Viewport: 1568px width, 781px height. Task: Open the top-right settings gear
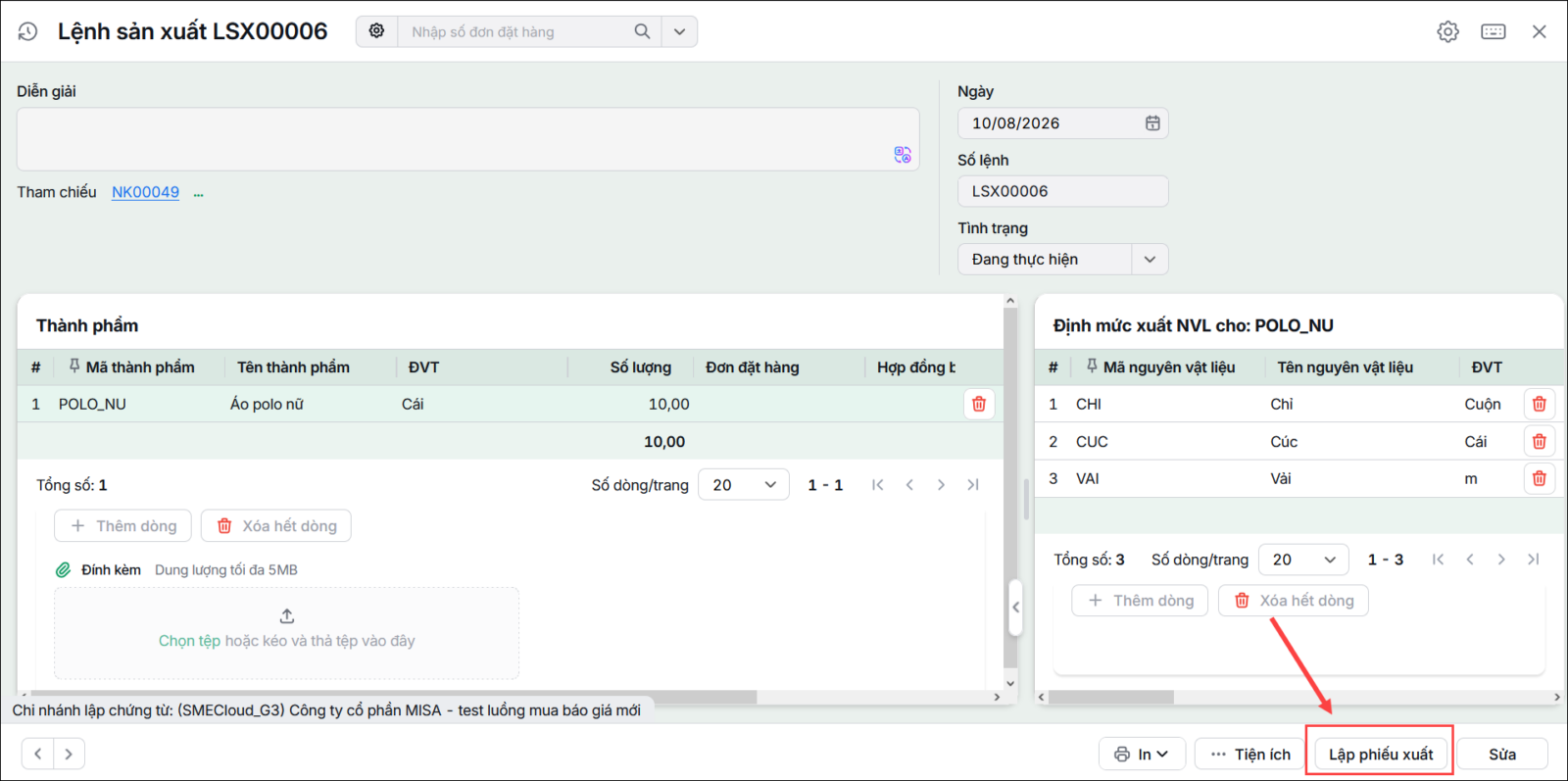[x=1447, y=31]
